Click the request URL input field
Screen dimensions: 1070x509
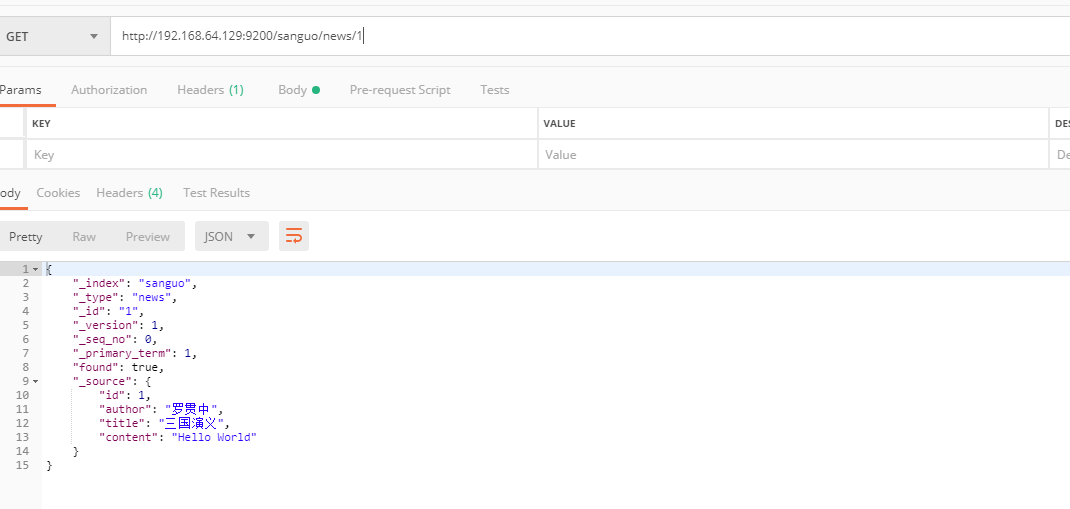click(x=590, y=36)
